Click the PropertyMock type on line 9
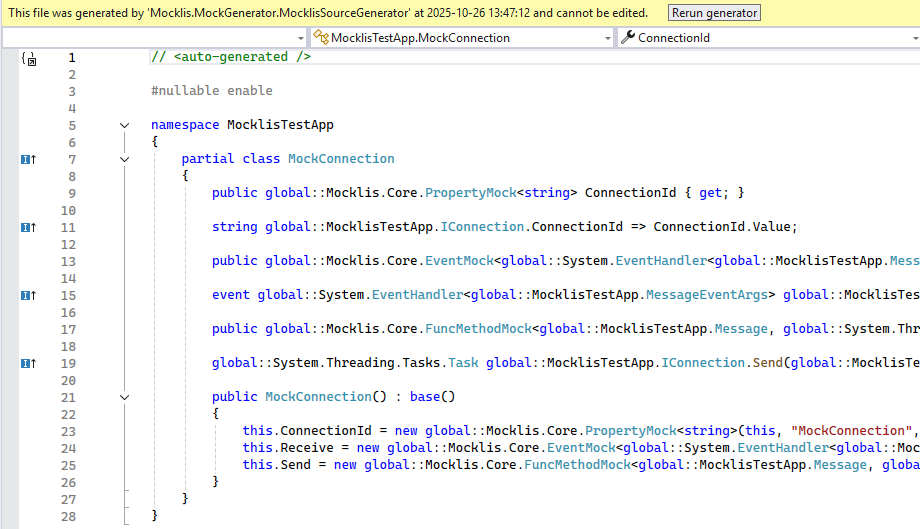Viewport: 920px width, 529px height. click(x=471, y=192)
